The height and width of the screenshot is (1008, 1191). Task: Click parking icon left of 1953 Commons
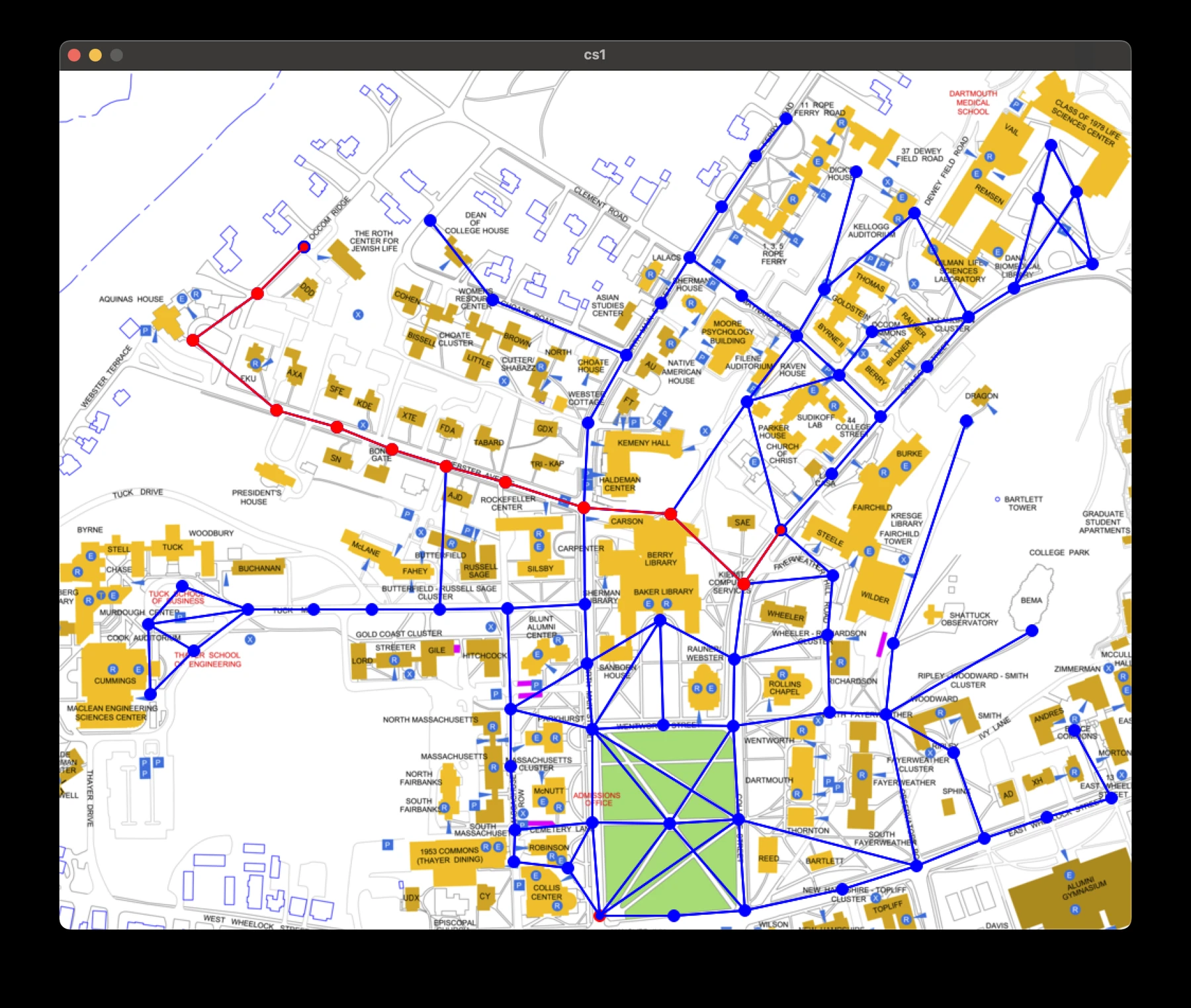[x=388, y=845]
